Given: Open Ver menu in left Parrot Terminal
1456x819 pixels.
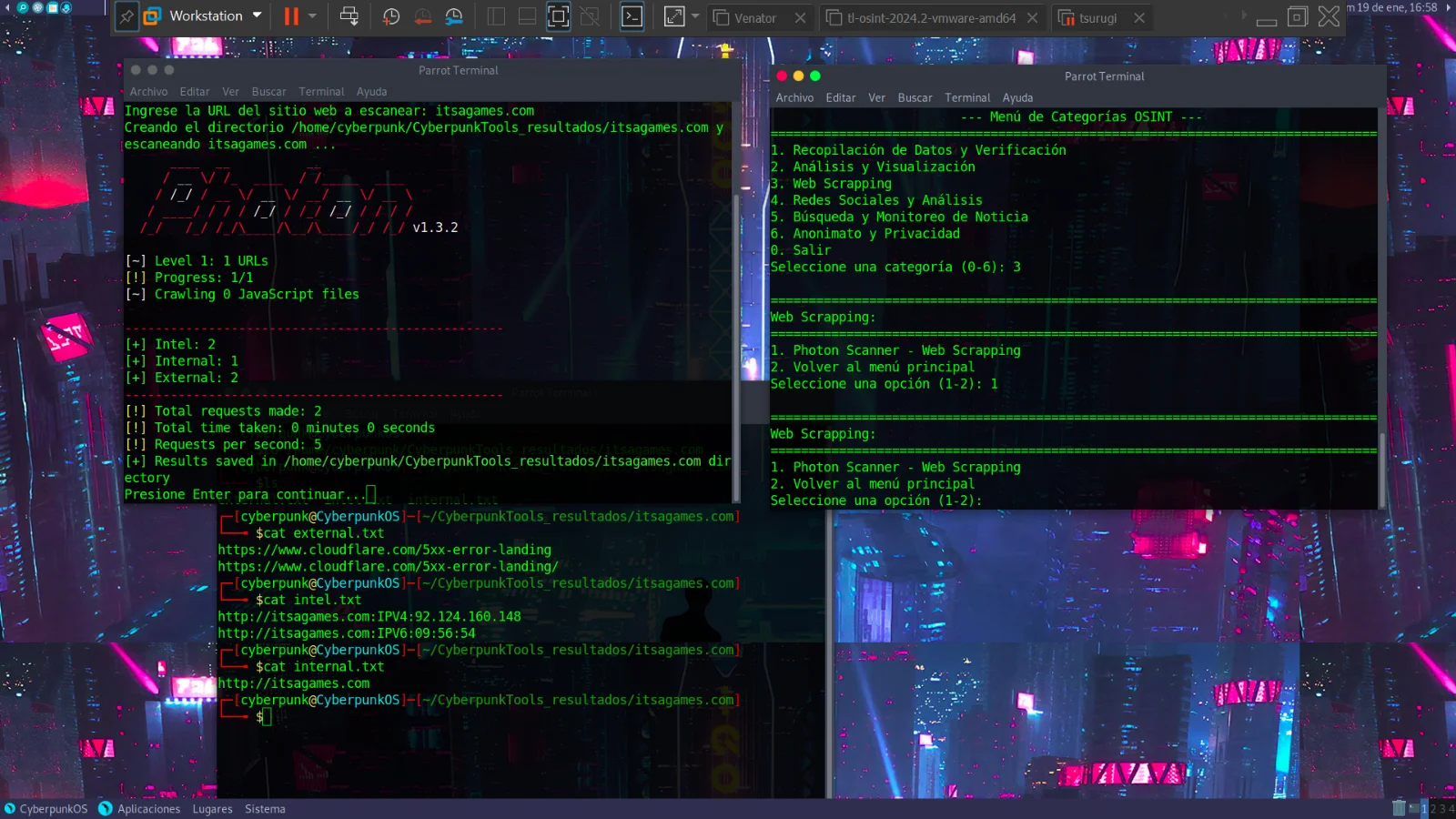Looking at the screenshot, I should pos(231,92).
